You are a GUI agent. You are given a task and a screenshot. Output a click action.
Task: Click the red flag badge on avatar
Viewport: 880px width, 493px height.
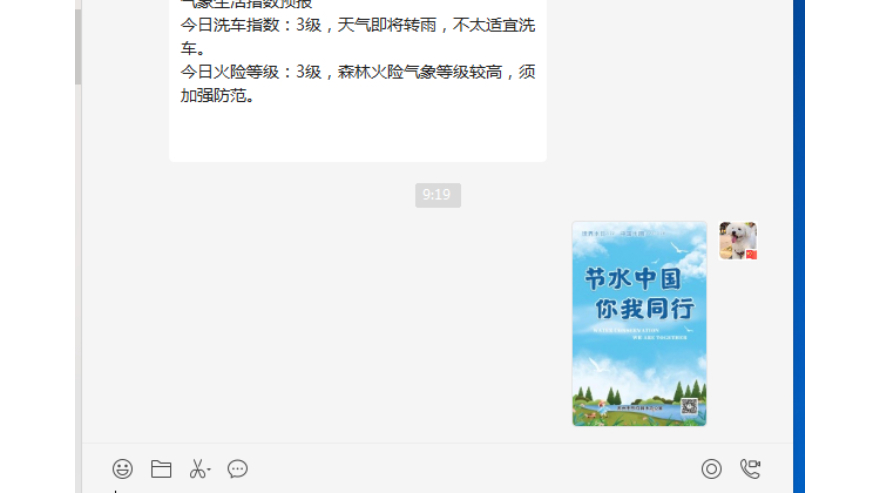[751, 254]
